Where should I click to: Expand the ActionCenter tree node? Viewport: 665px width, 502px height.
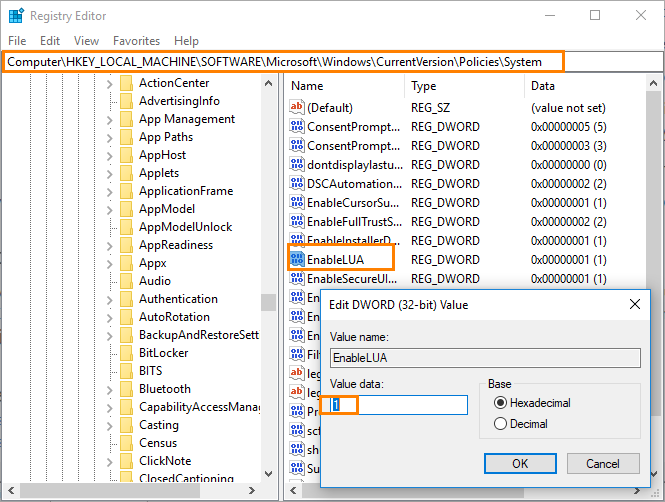tap(110, 83)
